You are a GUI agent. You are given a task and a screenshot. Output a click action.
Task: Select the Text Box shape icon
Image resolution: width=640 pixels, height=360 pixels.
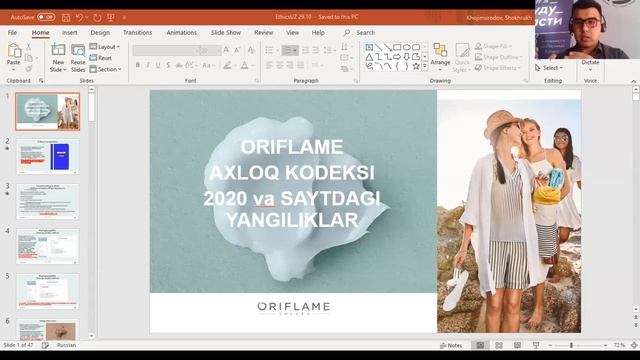[x=369, y=47]
